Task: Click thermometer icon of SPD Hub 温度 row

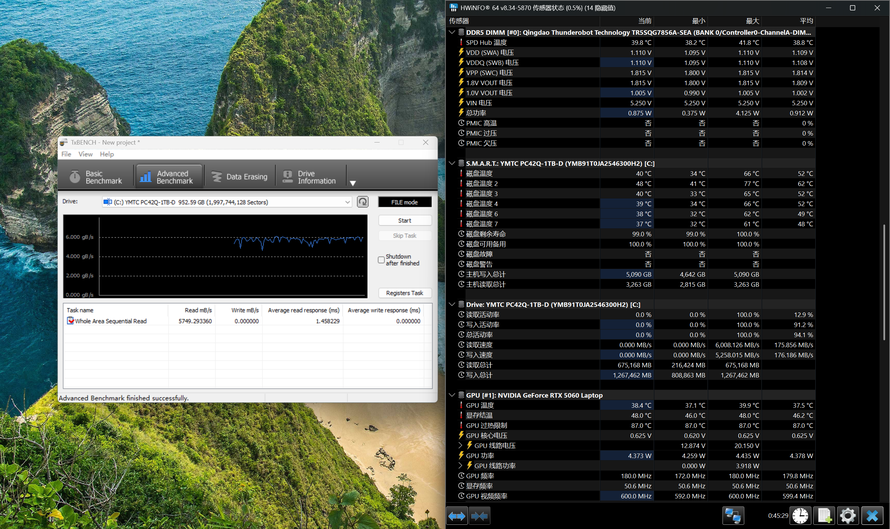Action: click(461, 43)
